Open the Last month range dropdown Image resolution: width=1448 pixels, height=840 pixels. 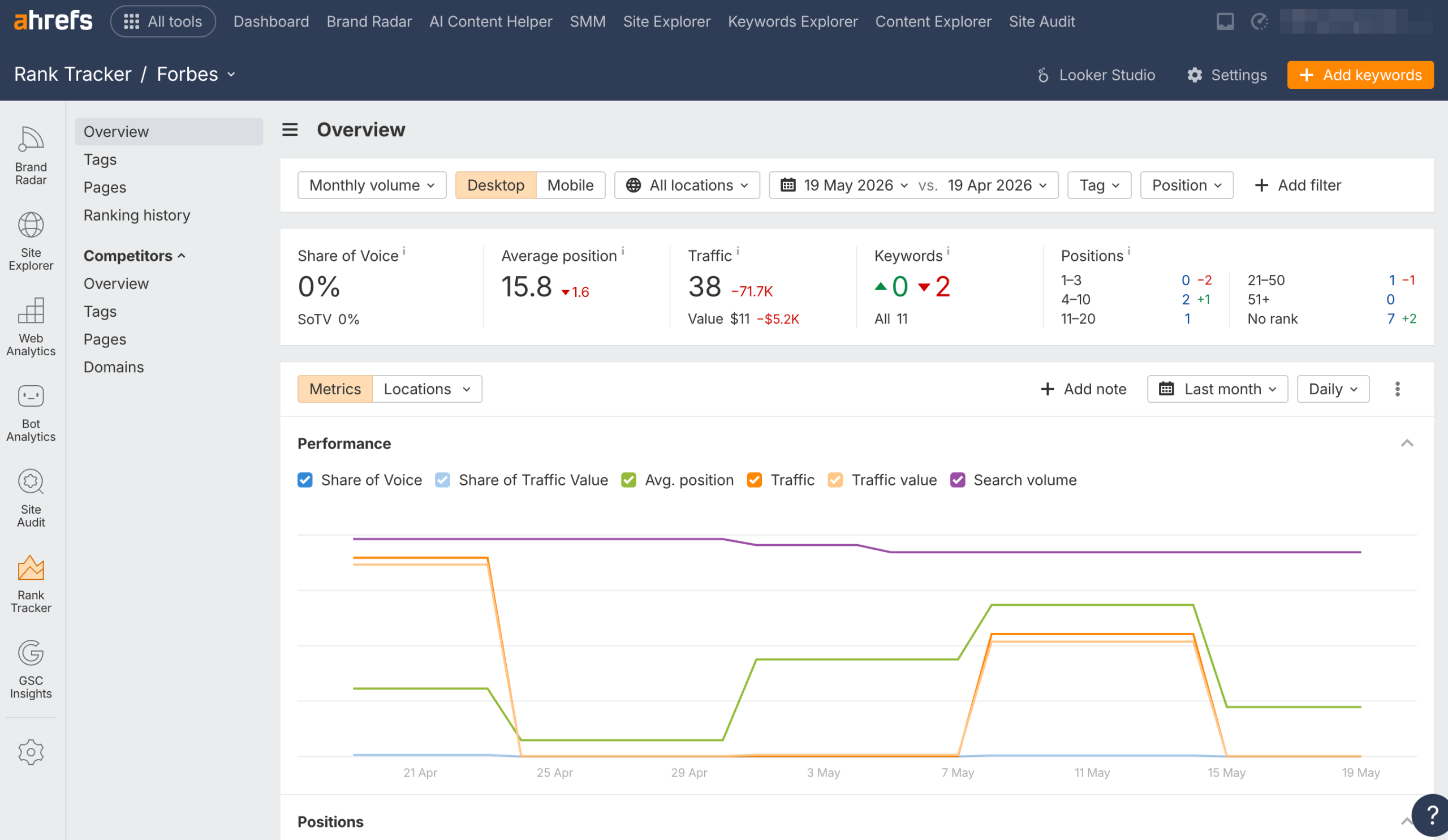[x=1218, y=390]
